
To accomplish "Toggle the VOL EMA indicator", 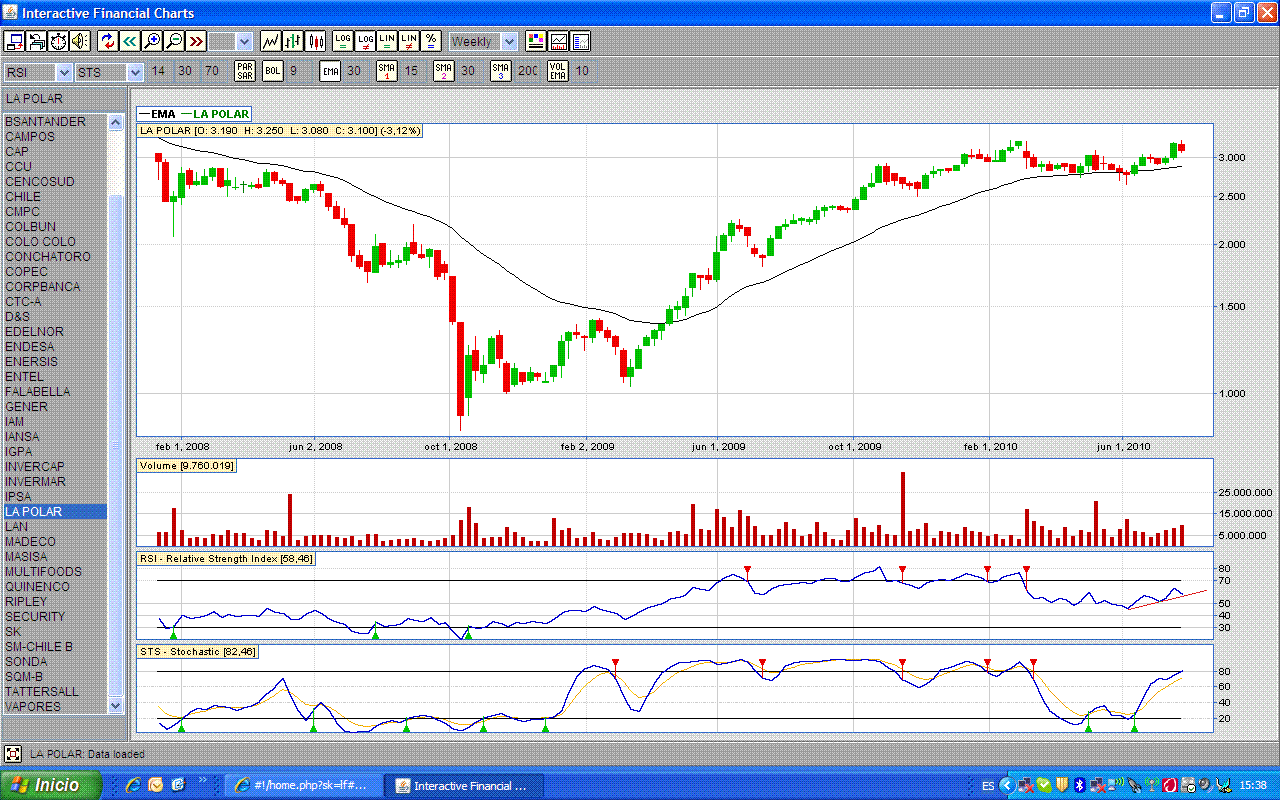I will pos(557,71).
